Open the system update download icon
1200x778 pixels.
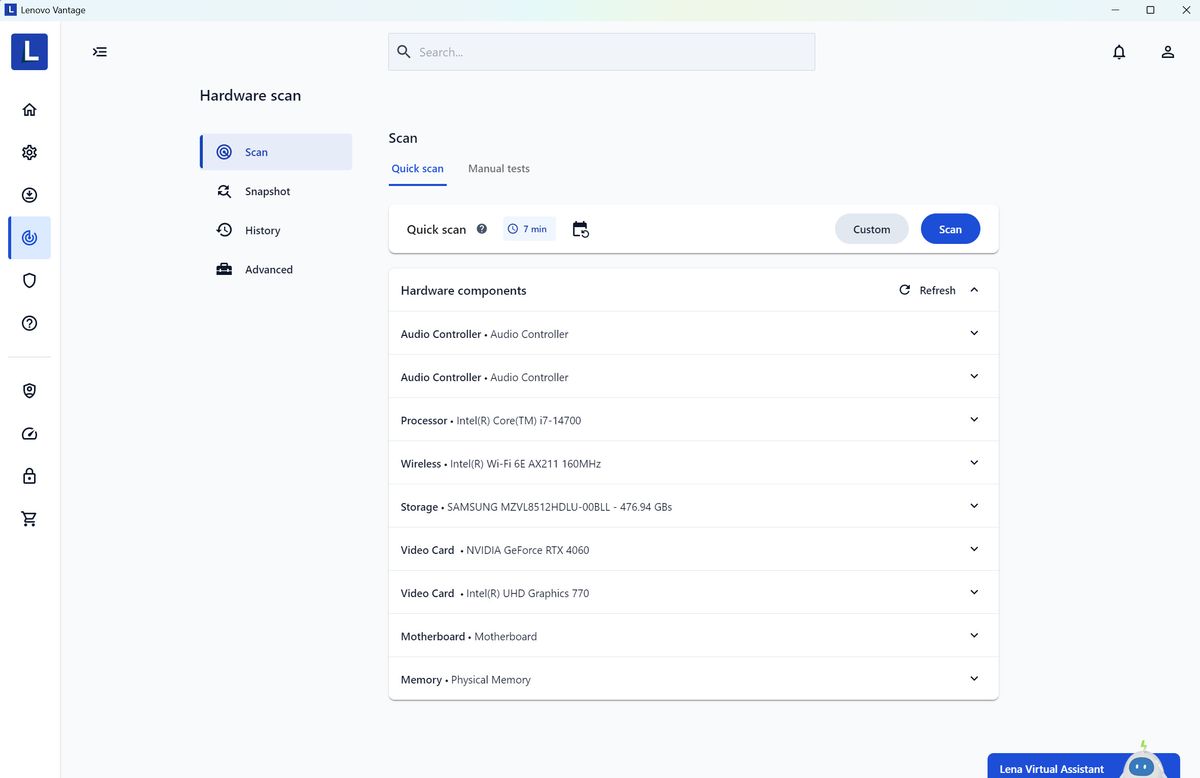point(29,195)
